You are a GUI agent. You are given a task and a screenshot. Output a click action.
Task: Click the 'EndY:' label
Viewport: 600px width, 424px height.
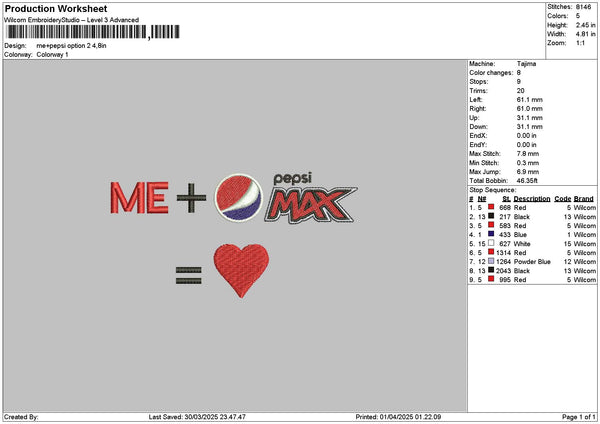(478, 145)
